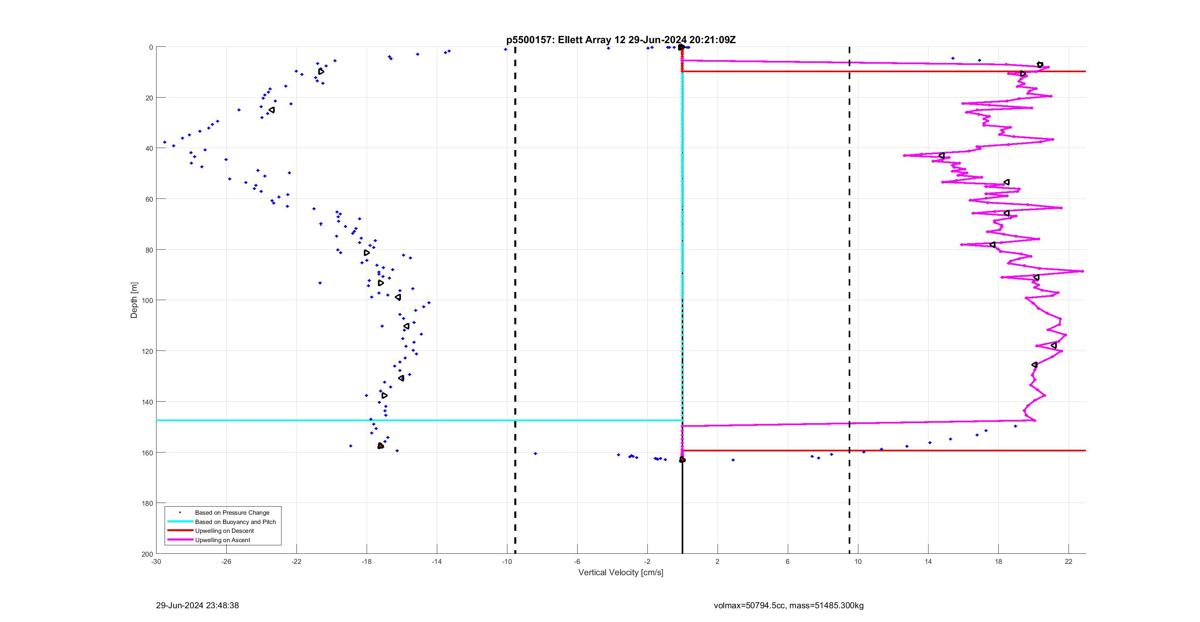The height and width of the screenshot is (622, 1200).
Task: Click the positive x-axis tick label '10'
Action: click(x=858, y=562)
